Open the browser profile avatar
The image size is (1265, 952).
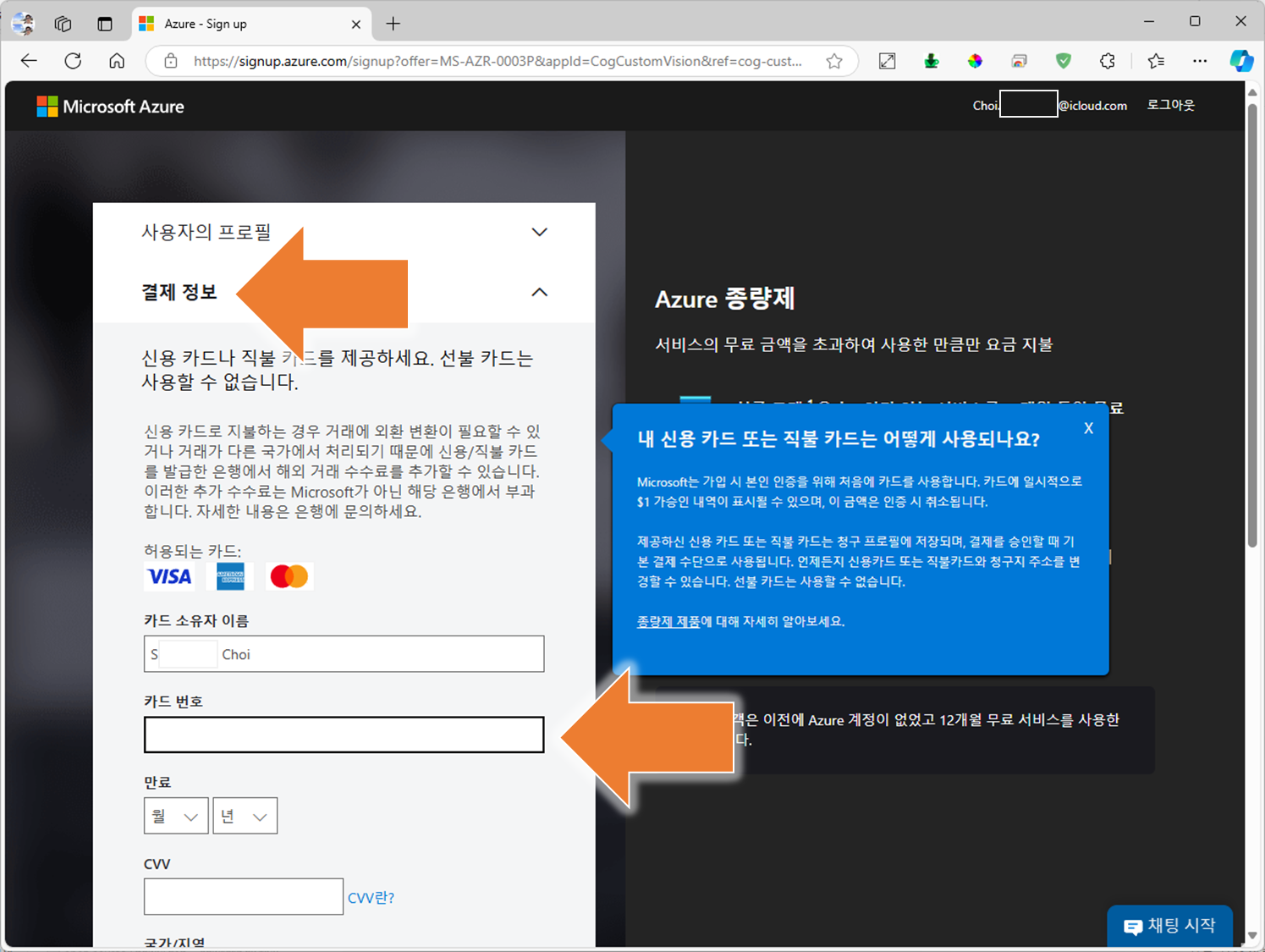pyautogui.click(x=23, y=24)
